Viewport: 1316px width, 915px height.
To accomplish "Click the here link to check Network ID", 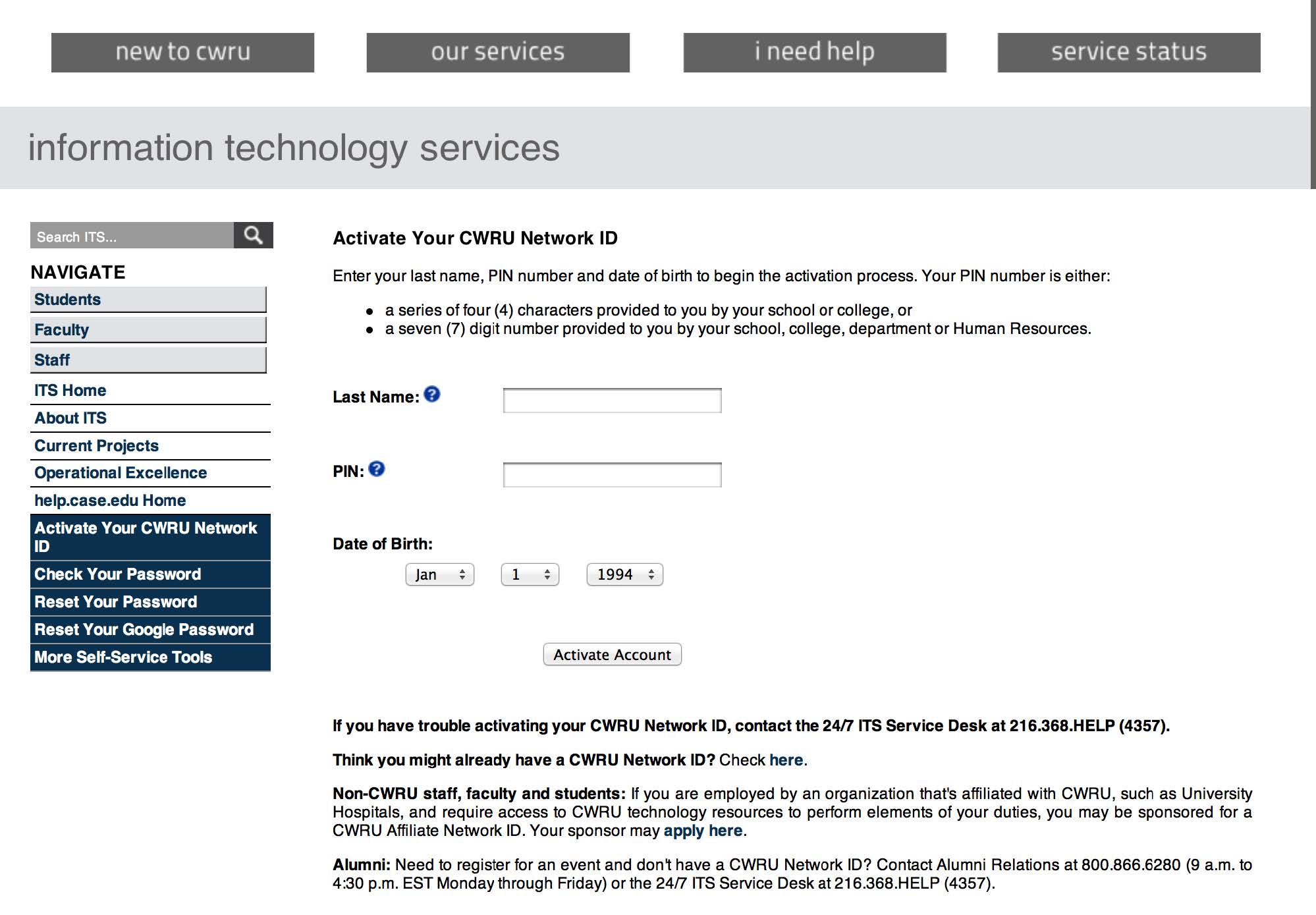I will point(786,760).
